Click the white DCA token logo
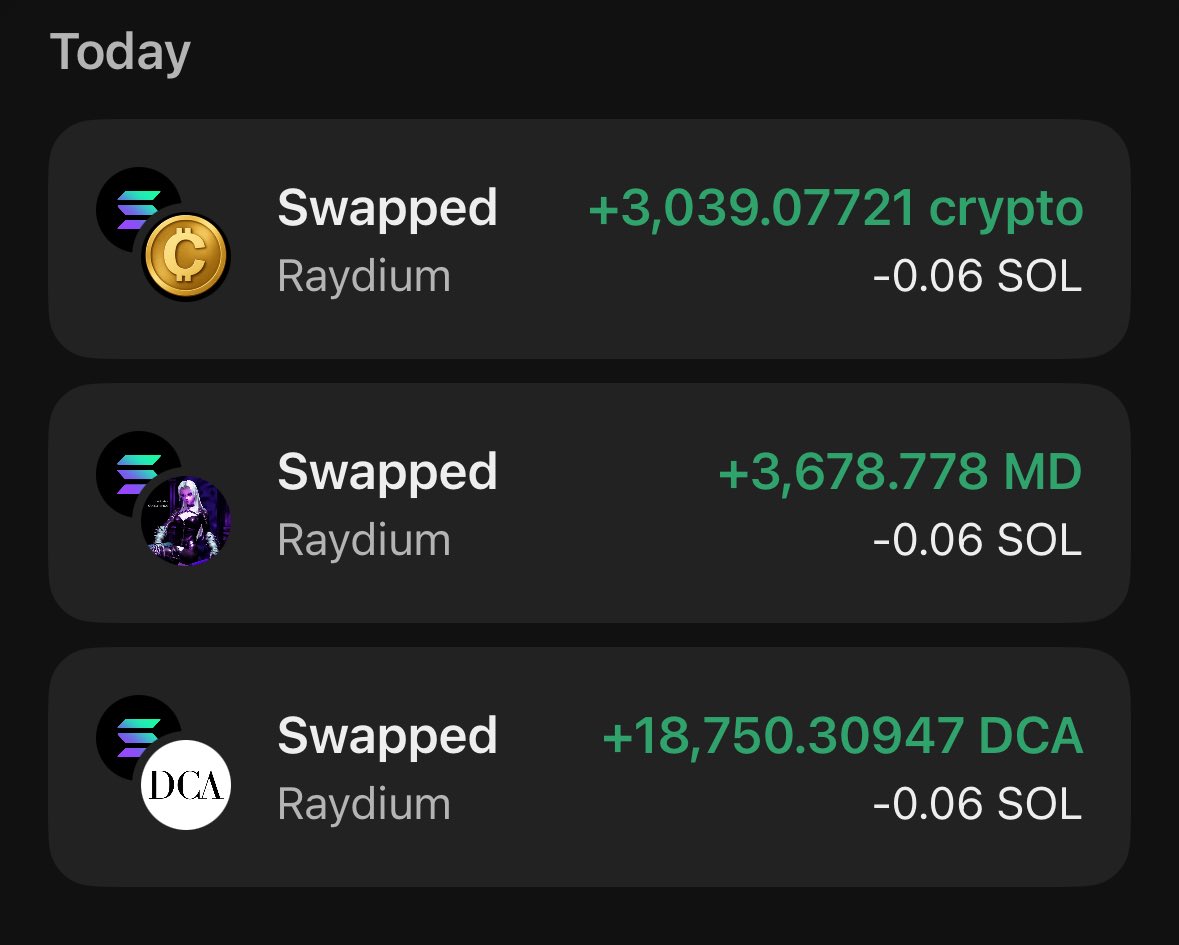The height and width of the screenshot is (945, 1179). [186, 785]
